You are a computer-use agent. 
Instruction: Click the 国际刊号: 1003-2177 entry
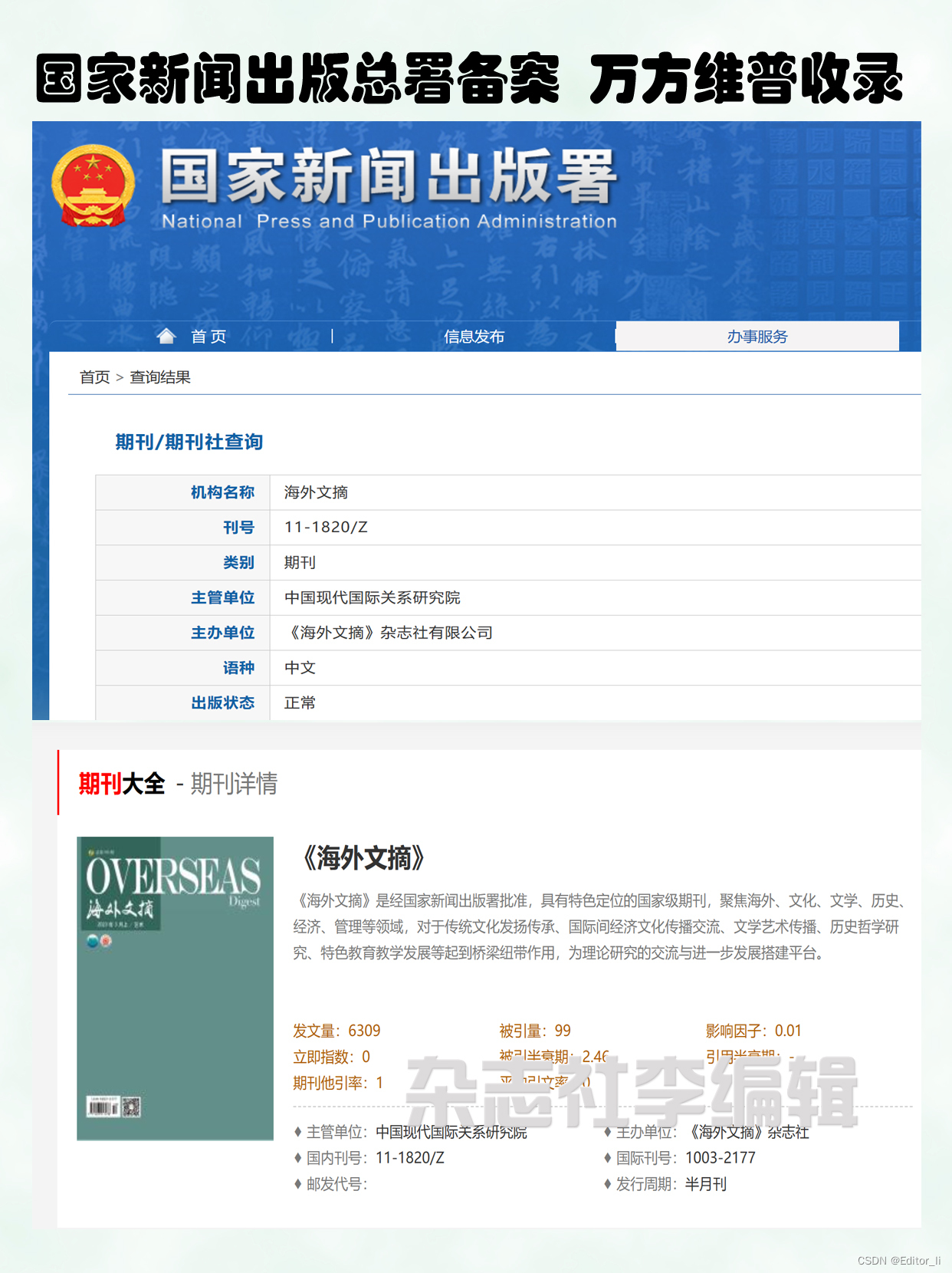pos(680,1158)
